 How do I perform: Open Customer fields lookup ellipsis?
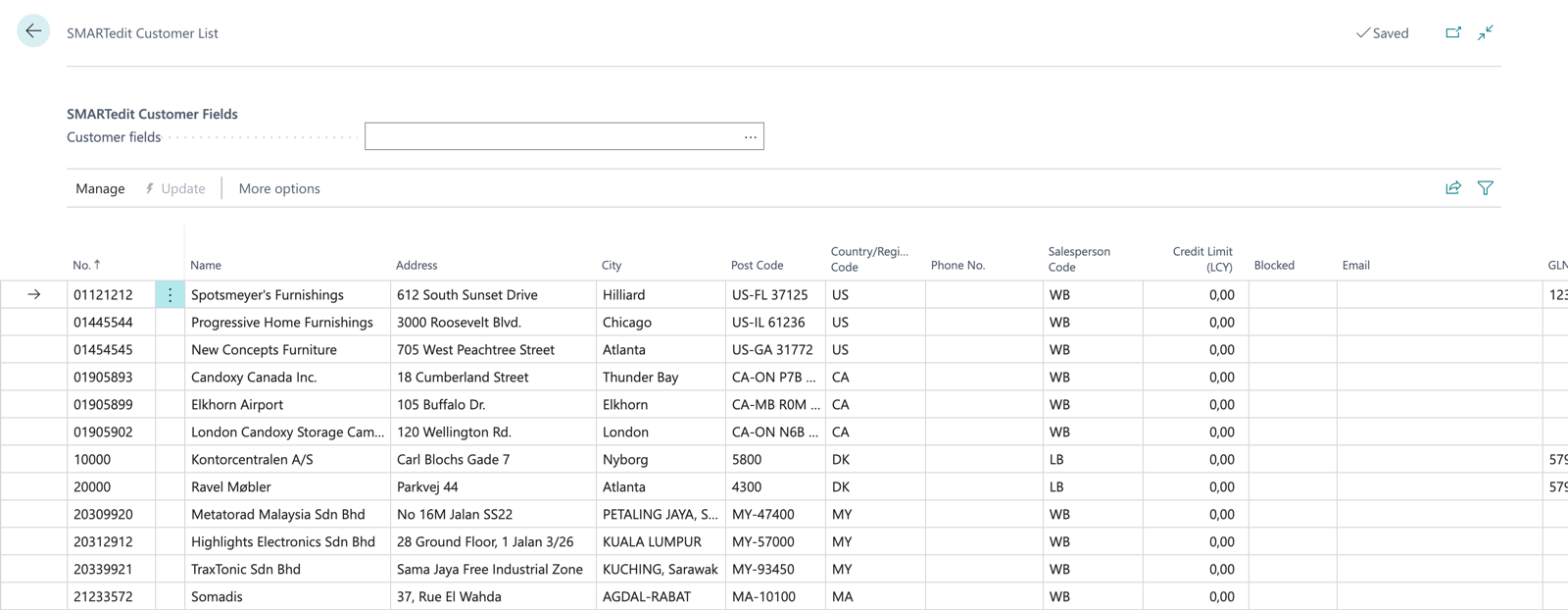[750, 137]
